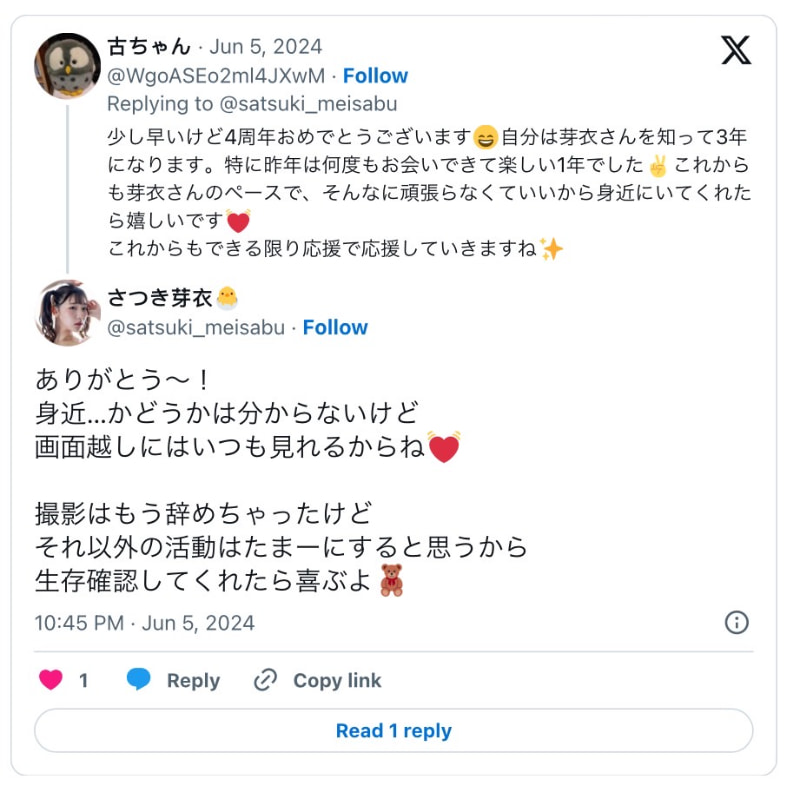View like count of 1
The width and height of the screenshot is (800, 786).
[81, 680]
